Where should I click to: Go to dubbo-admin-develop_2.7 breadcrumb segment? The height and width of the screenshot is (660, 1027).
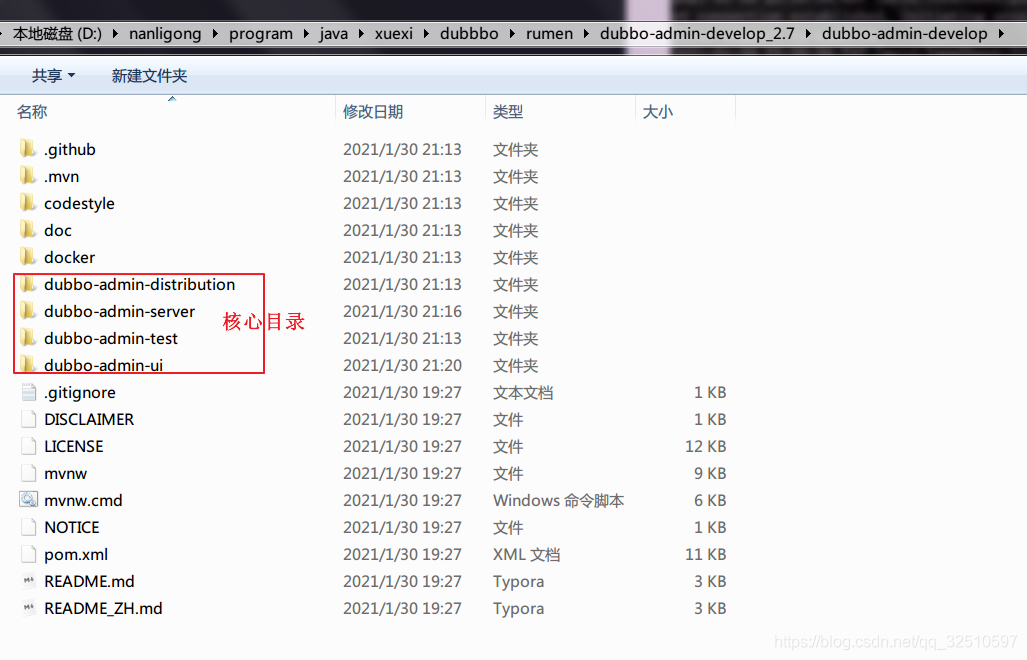click(x=697, y=33)
